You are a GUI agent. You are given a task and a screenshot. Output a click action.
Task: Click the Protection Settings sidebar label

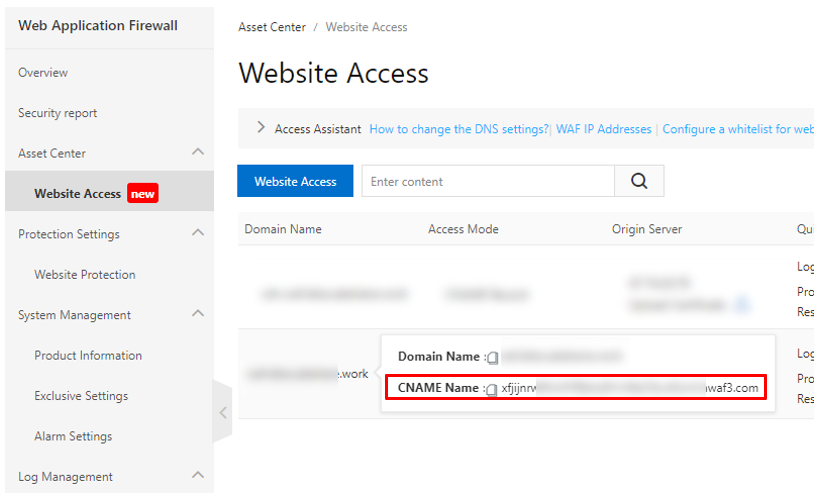[69, 234]
